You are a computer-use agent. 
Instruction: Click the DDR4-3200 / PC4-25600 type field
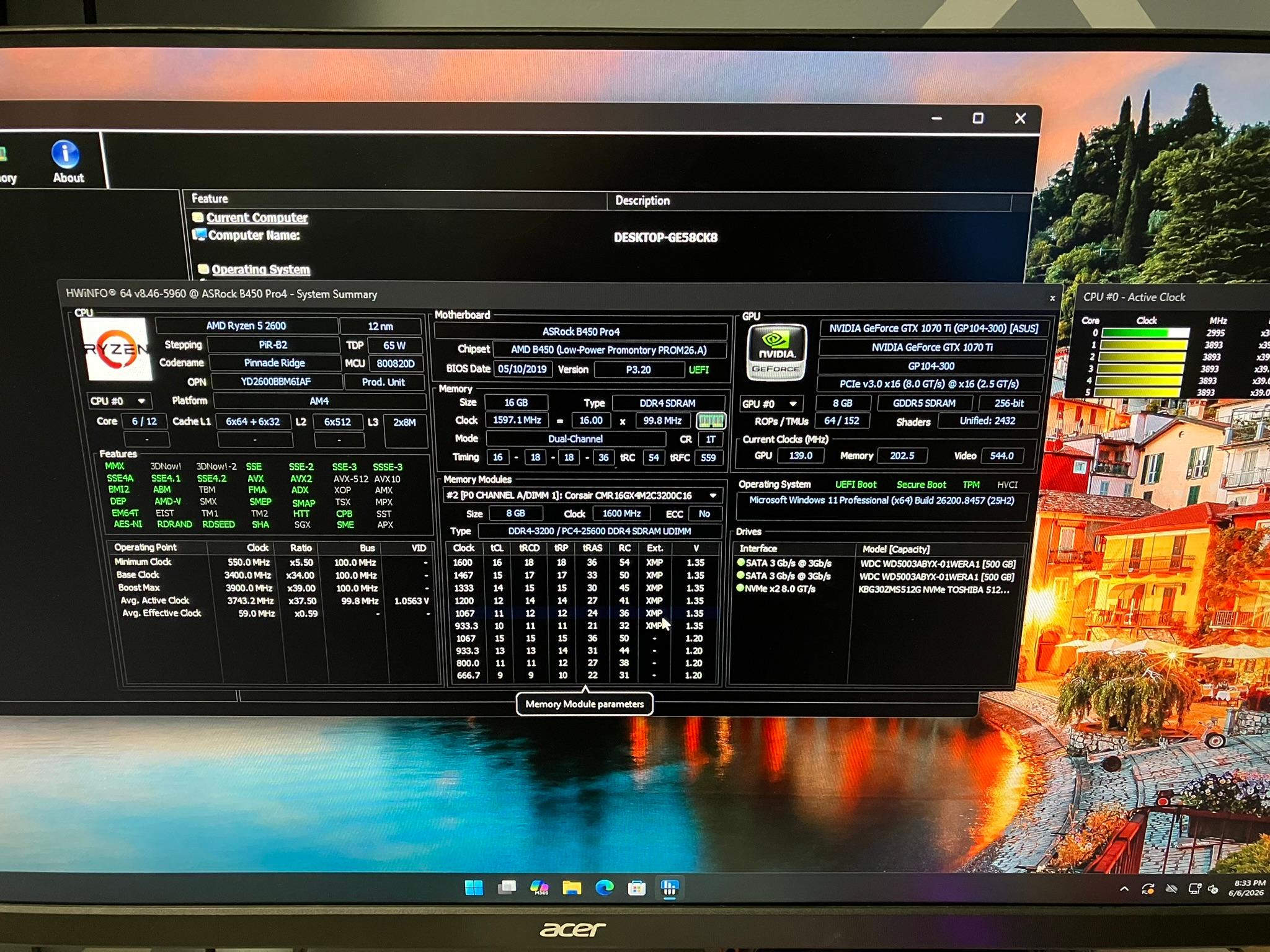(x=599, y=531)
